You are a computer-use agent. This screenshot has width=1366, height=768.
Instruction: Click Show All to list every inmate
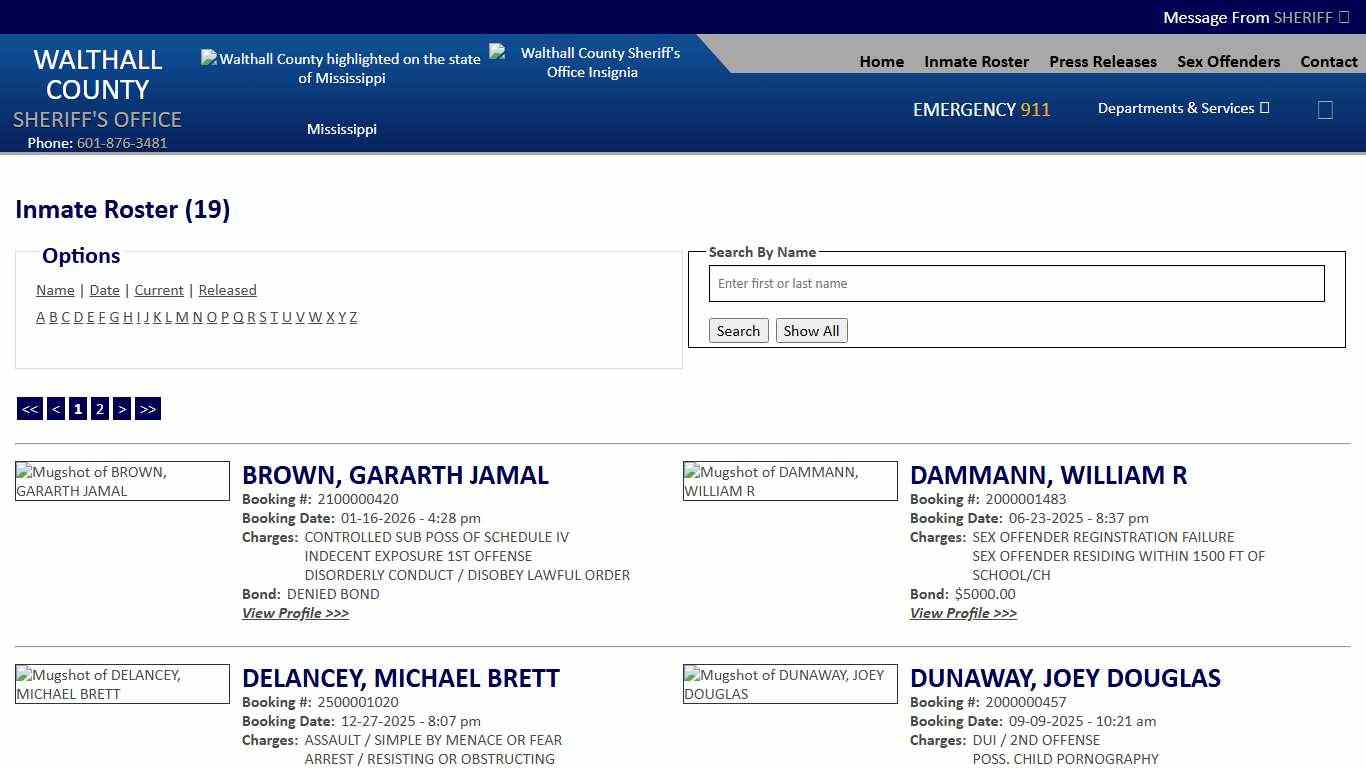[x=811, y=330]
